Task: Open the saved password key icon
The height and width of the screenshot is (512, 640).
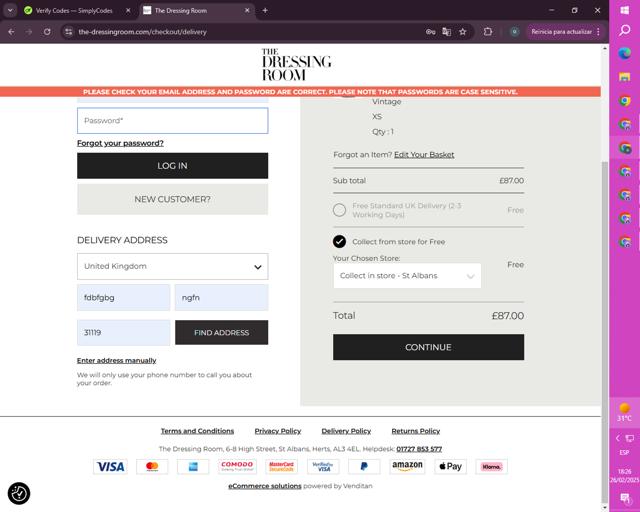Action: click(x=430, y=31)
